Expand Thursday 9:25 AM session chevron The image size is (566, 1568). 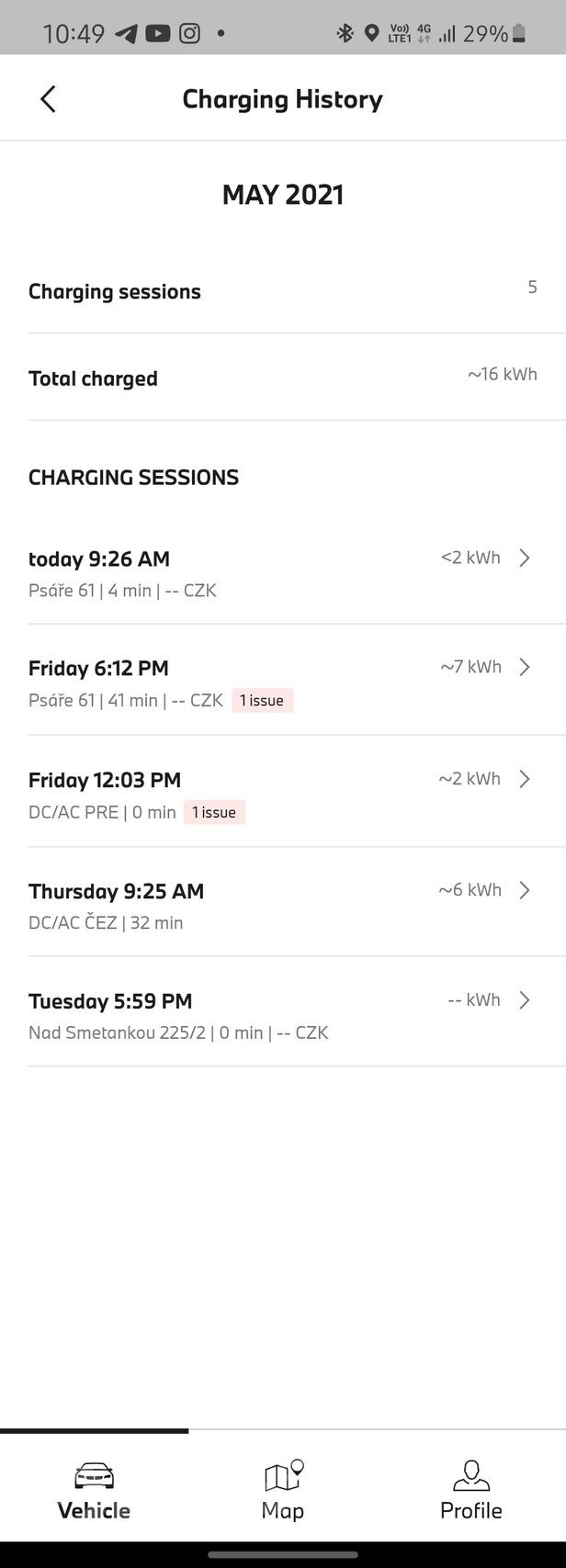point(525,890)
